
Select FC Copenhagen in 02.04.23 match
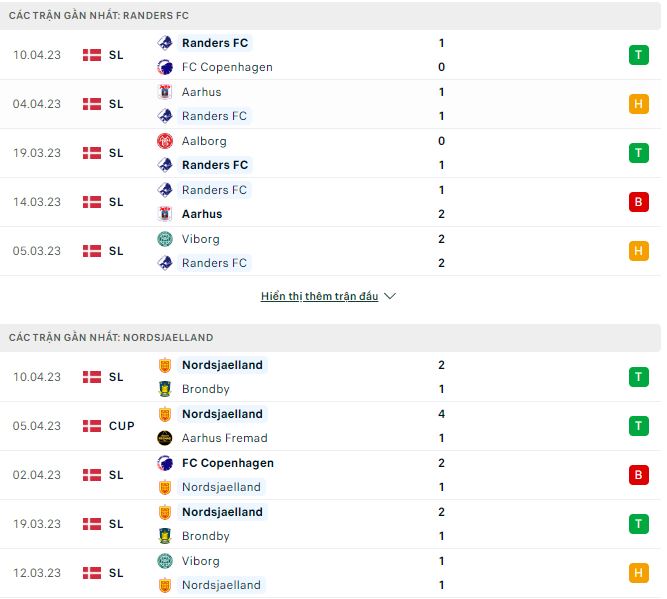(x=227, y=463)
